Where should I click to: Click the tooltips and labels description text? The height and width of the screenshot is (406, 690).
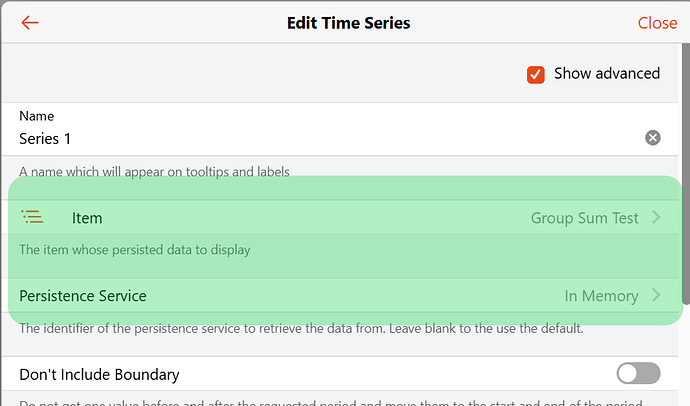pyautogui.click(x=154, y=171)
